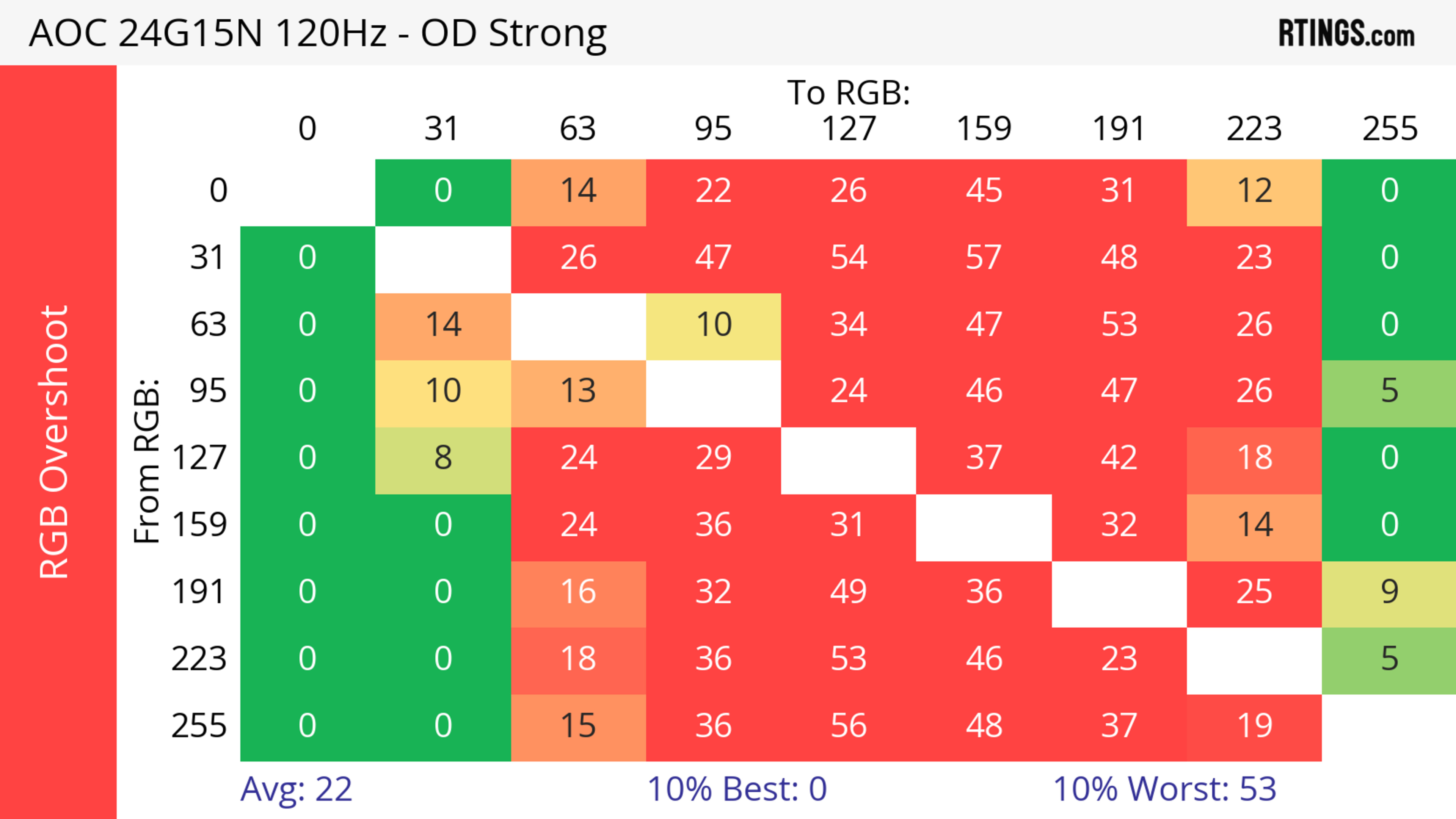Click the "From RGB:" axis label
The width and height of the screenshot is (1456, 819).
(x=147, y=461)
